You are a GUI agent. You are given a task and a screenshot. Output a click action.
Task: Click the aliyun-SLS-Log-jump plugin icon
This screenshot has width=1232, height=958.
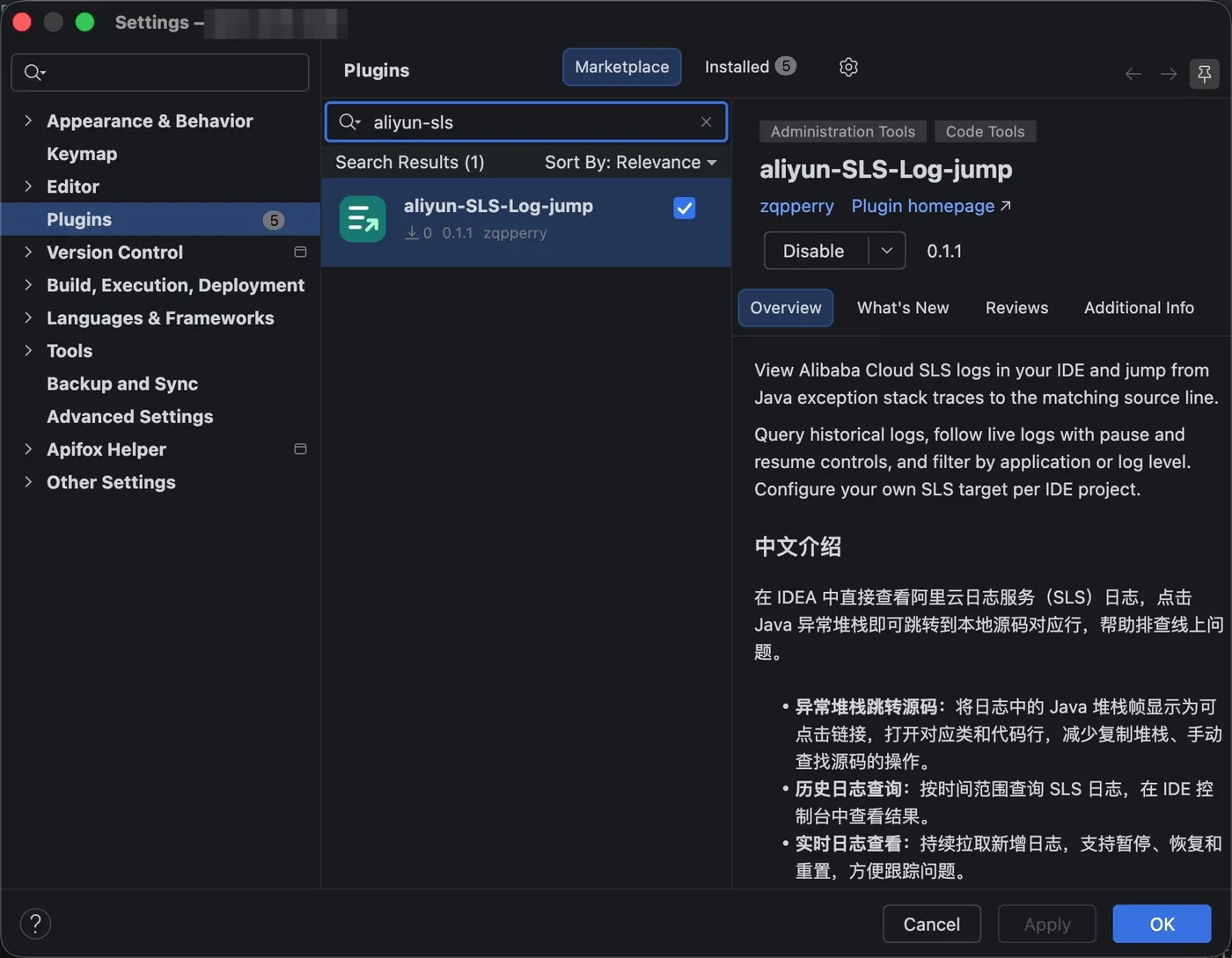(x=363, y=219)
